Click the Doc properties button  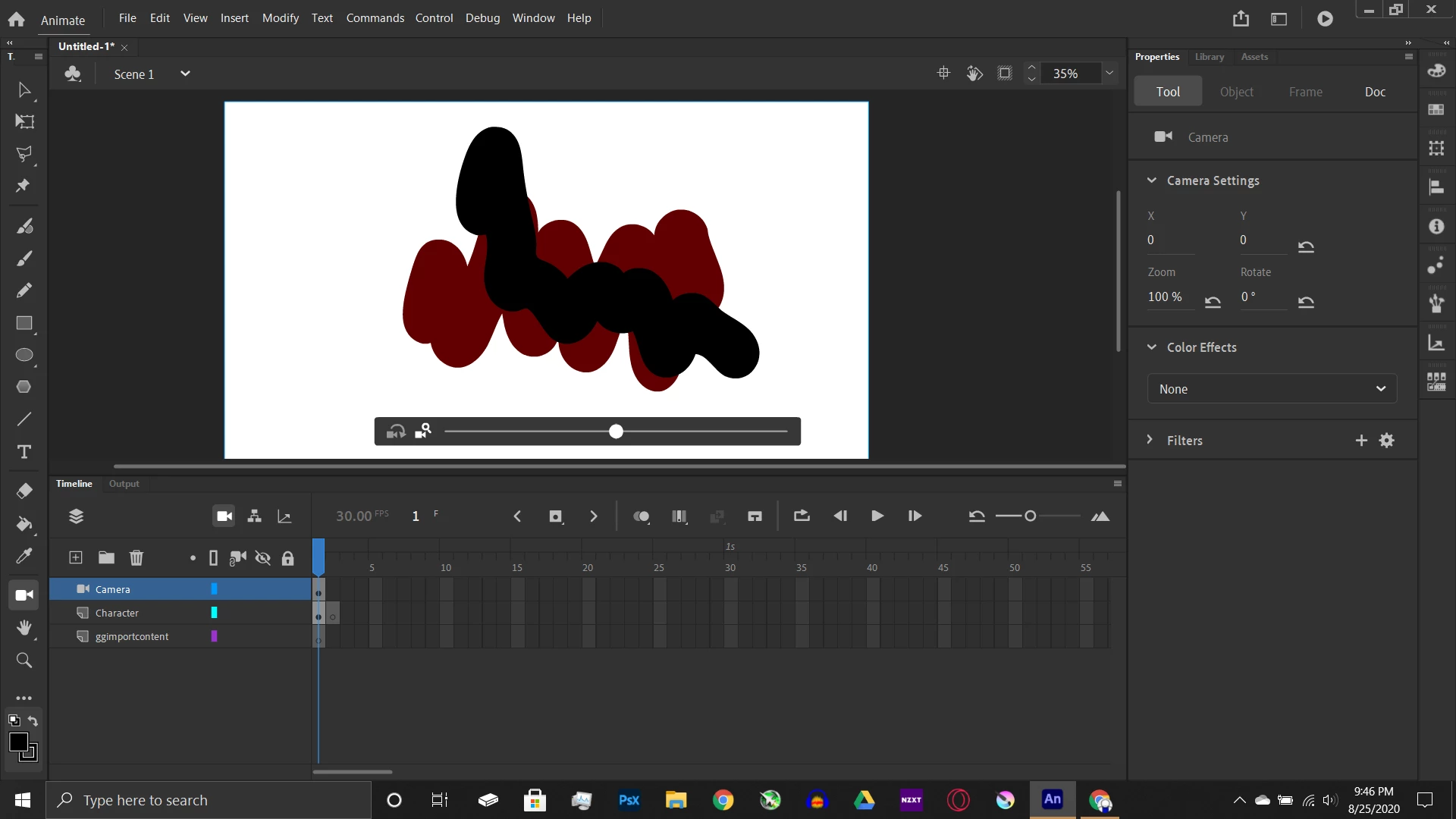point(1374,92)
